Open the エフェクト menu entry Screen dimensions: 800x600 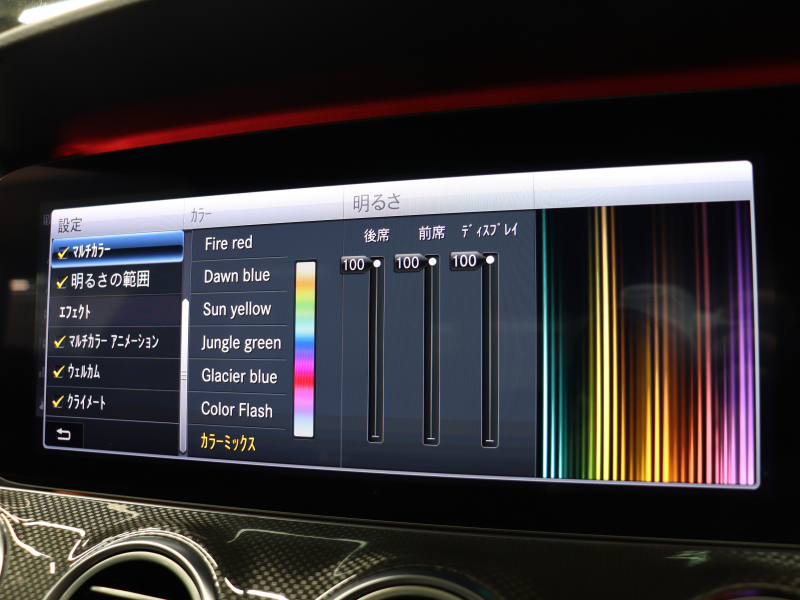tap(115, 311)
